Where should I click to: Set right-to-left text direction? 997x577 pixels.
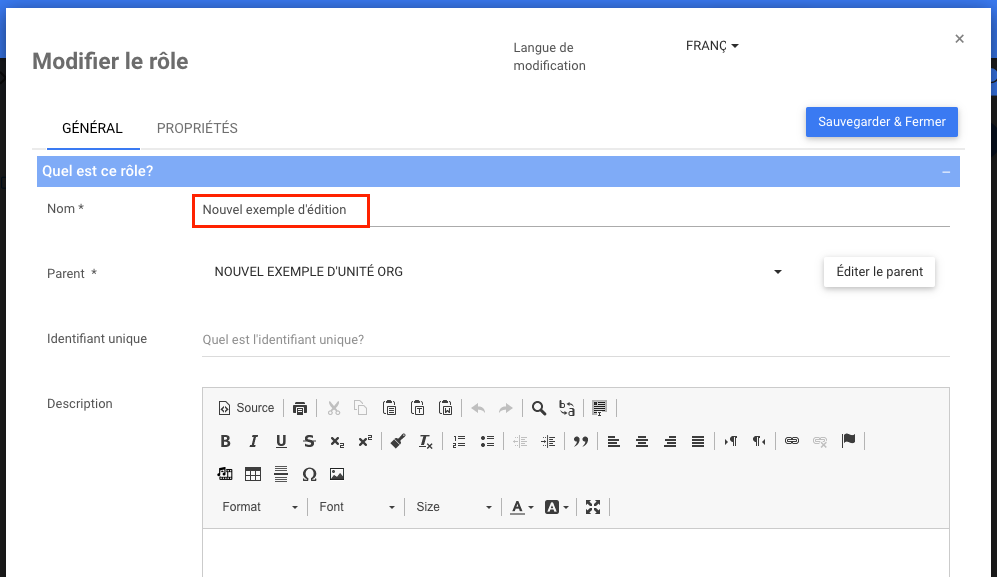point(759,441)
